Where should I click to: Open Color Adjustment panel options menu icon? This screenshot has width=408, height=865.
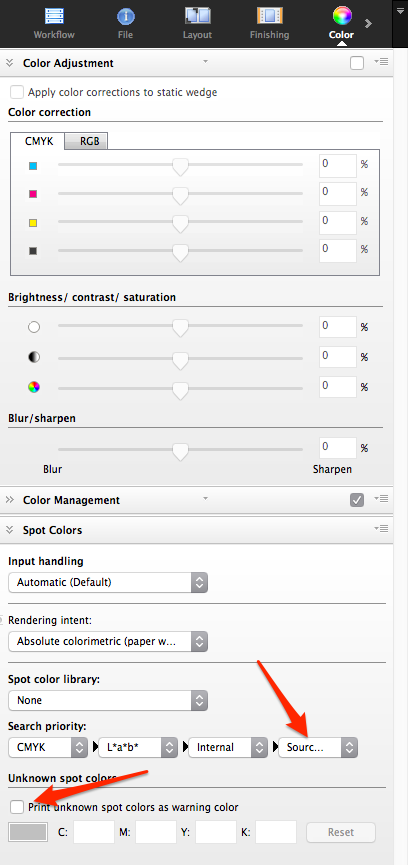tap(382, 62)
